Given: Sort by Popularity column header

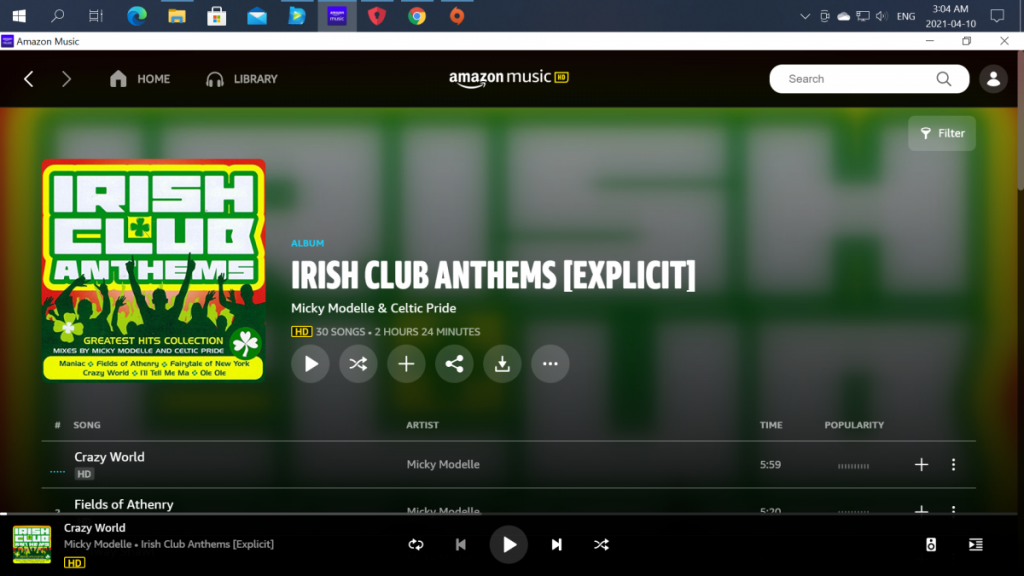Looking at the screenshot, I should pos(854,425).
